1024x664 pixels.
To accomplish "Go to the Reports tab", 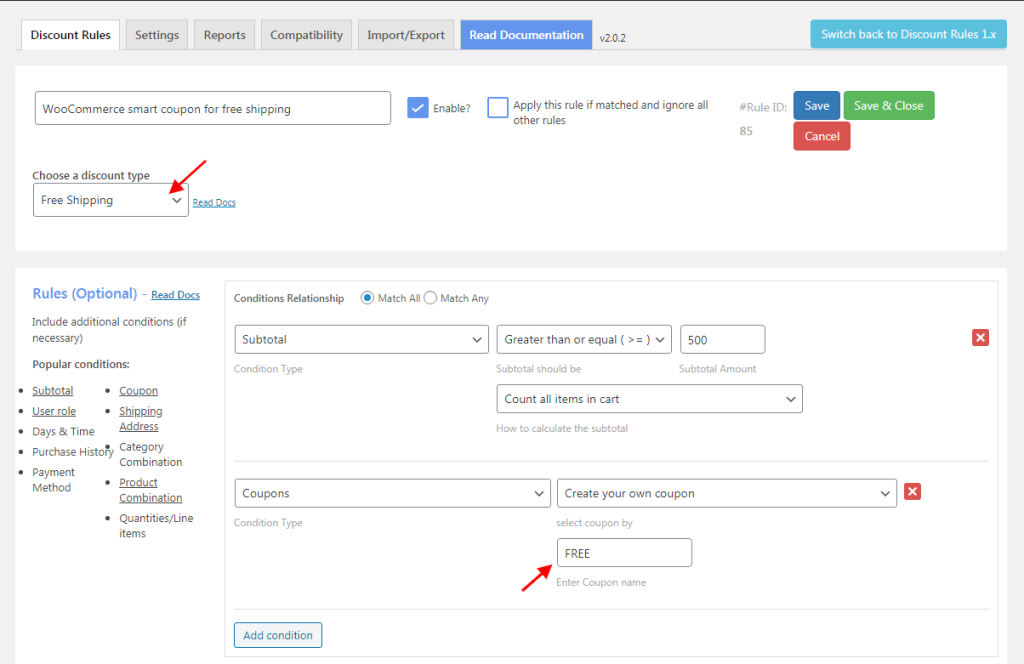I will pos(225,35).
